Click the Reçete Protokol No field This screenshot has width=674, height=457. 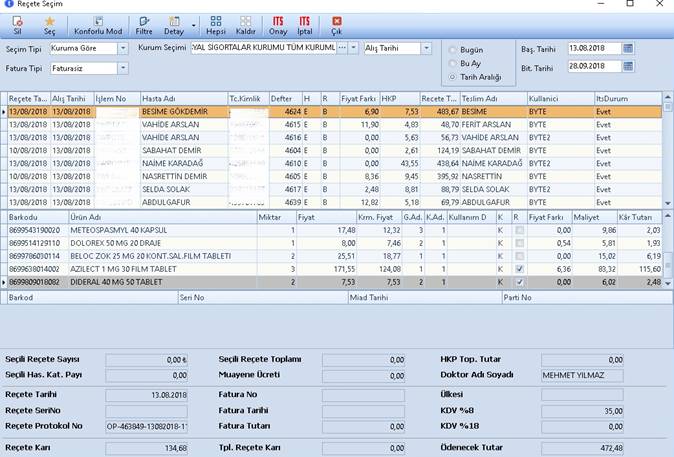[146, 426]
